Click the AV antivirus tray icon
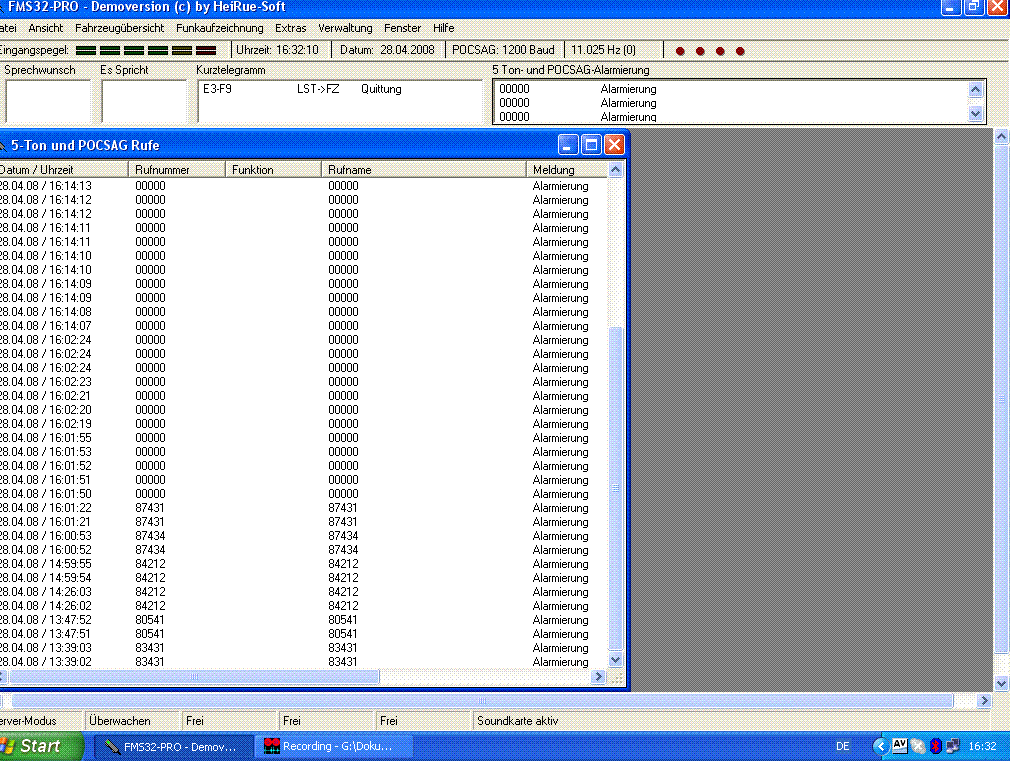The width and height of the screenshot is (1024, 768). pos(899,746)
